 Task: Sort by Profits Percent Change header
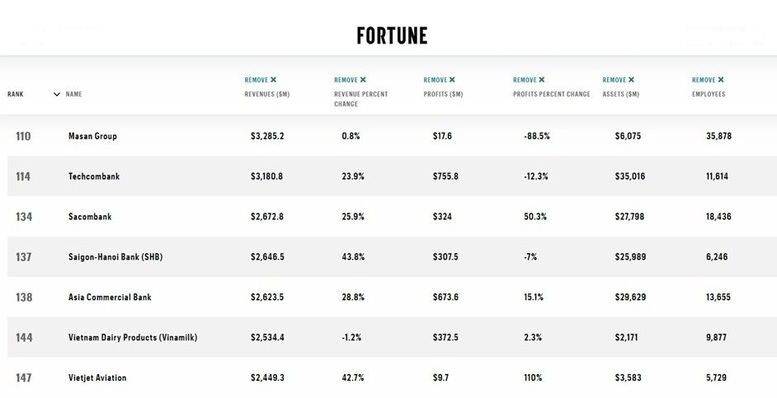tap(552, 94)
